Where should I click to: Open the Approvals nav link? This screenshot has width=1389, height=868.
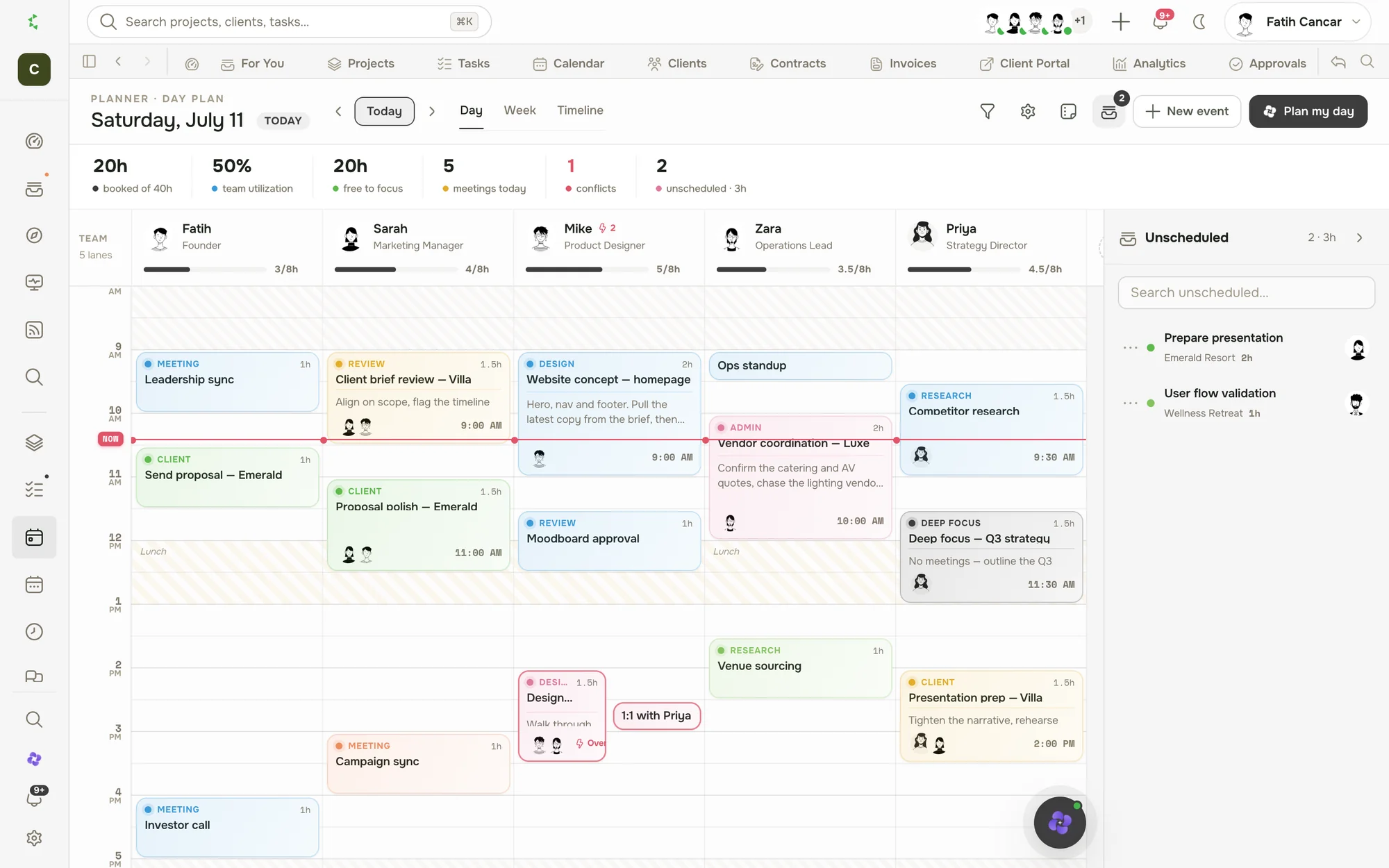tap(1267, 64)
